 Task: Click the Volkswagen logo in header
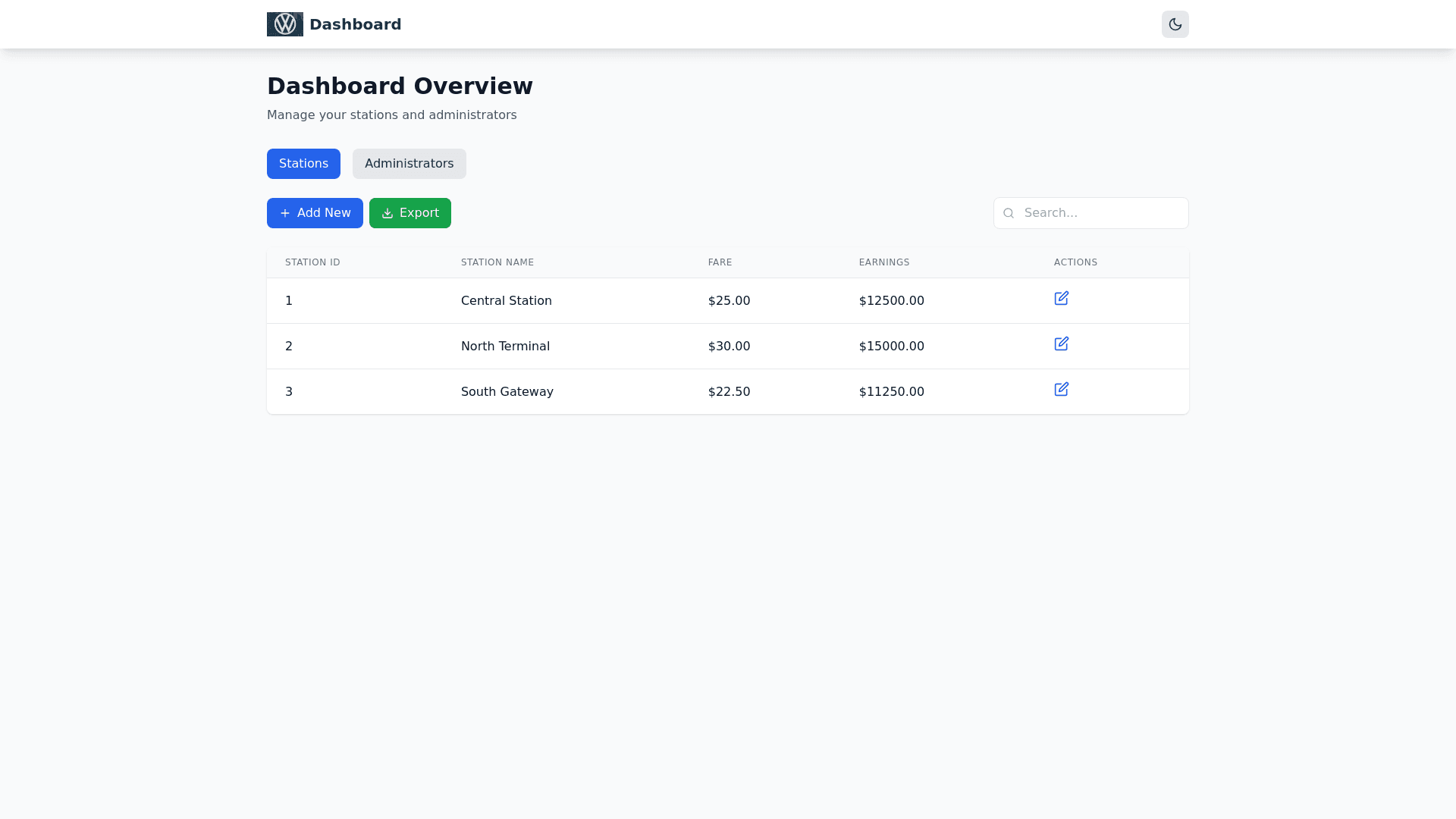tap(284, 24)
